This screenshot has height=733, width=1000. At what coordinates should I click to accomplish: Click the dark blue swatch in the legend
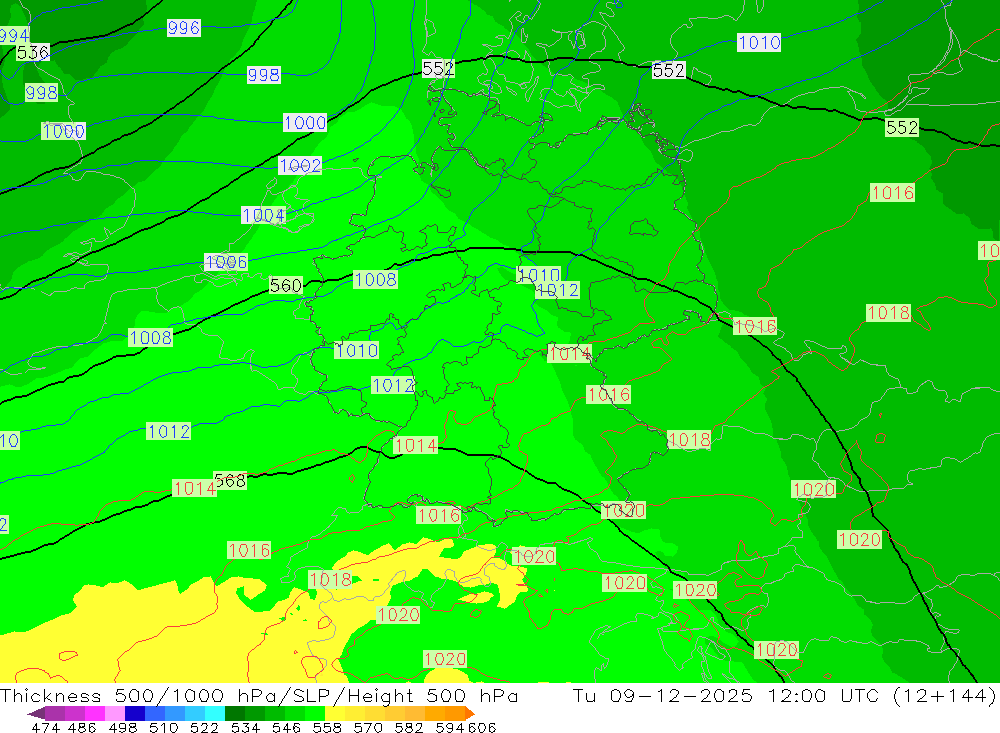pyautogui.click(x=135, y=713)
